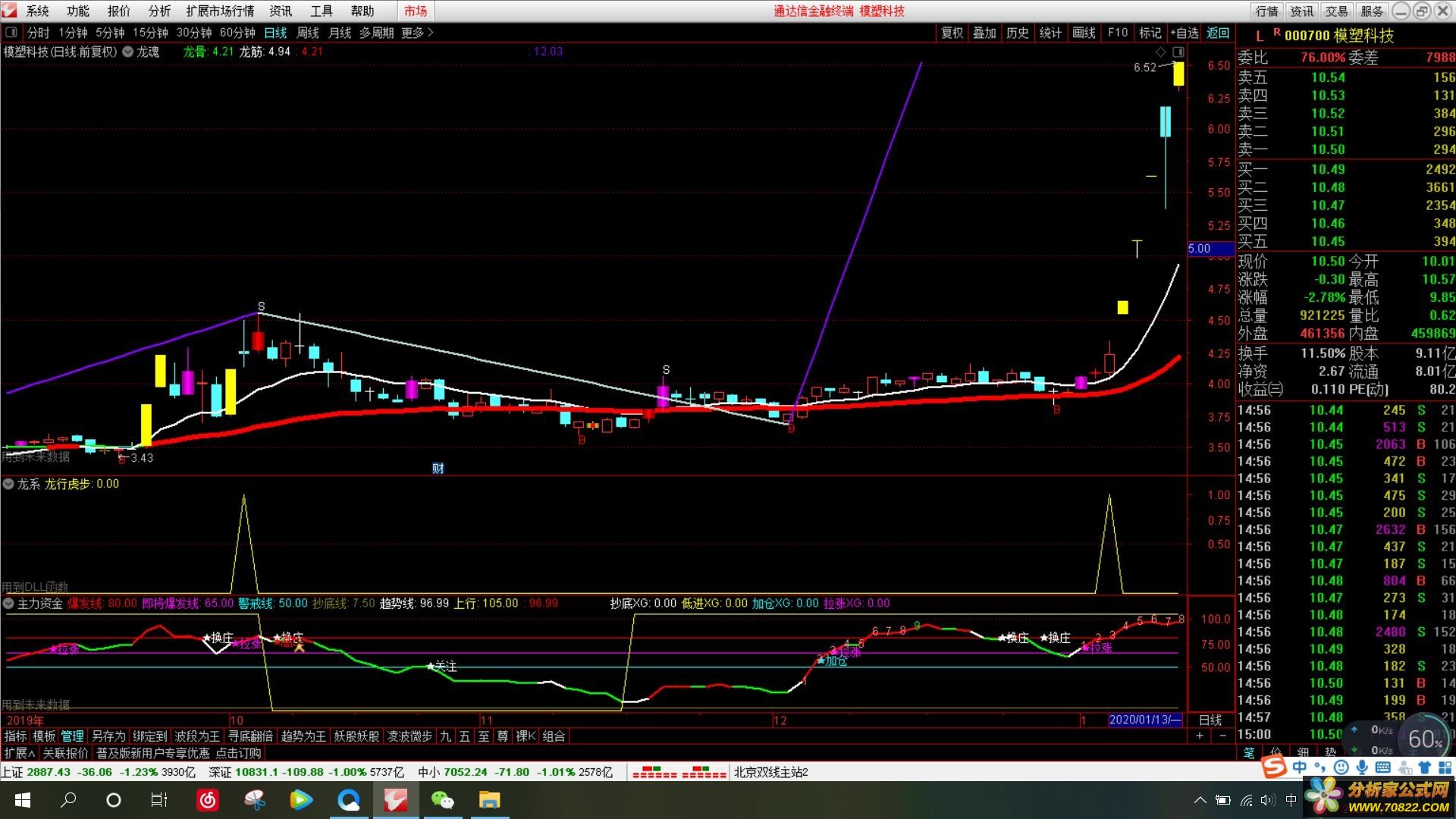Open the 龙系 sub-indicator dropdown

[8, 484]
